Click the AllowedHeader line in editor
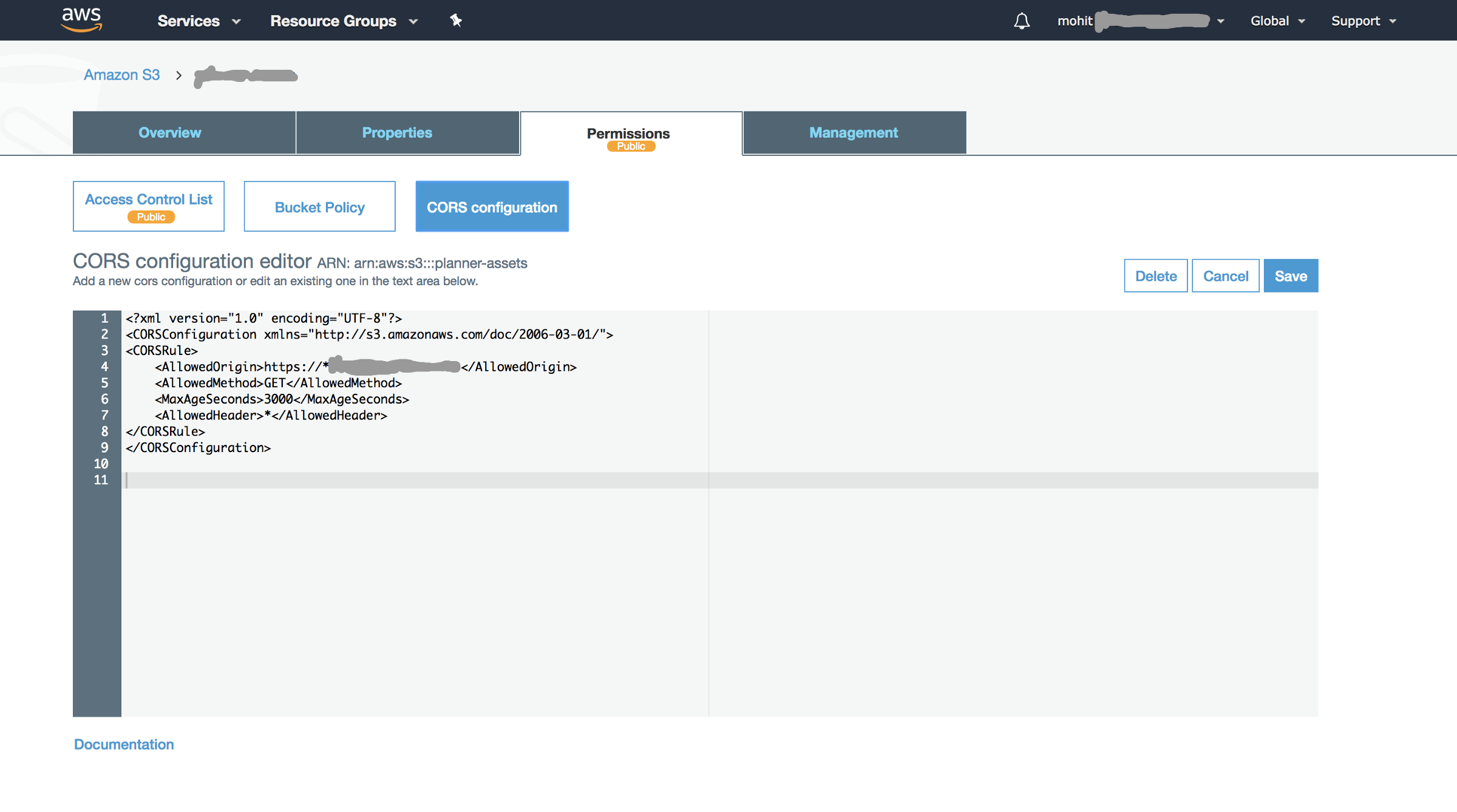The width and height of the screenshot is (1457, 812). tap(271, 415)
